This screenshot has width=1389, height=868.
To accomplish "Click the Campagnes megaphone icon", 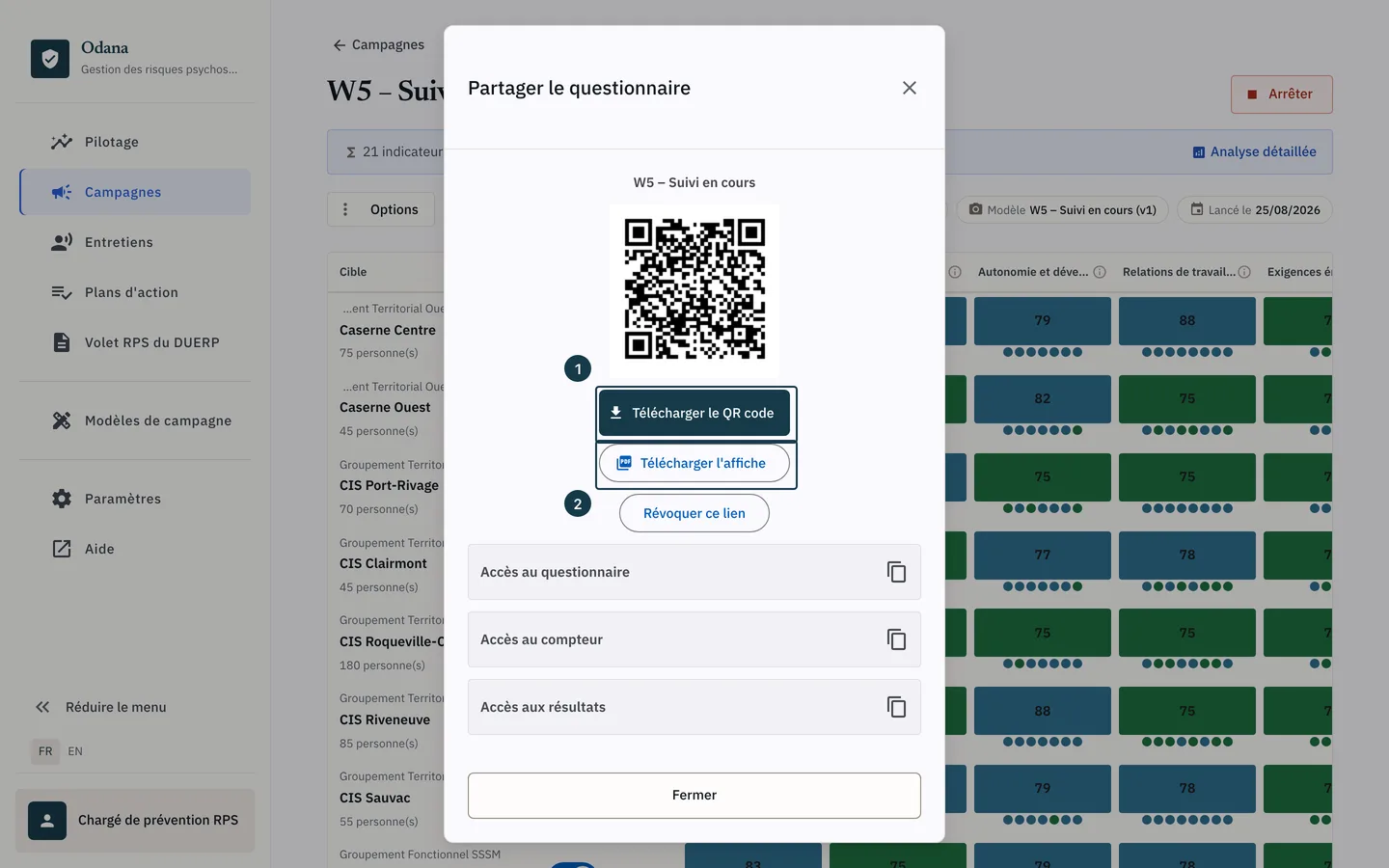I will 62,192.
